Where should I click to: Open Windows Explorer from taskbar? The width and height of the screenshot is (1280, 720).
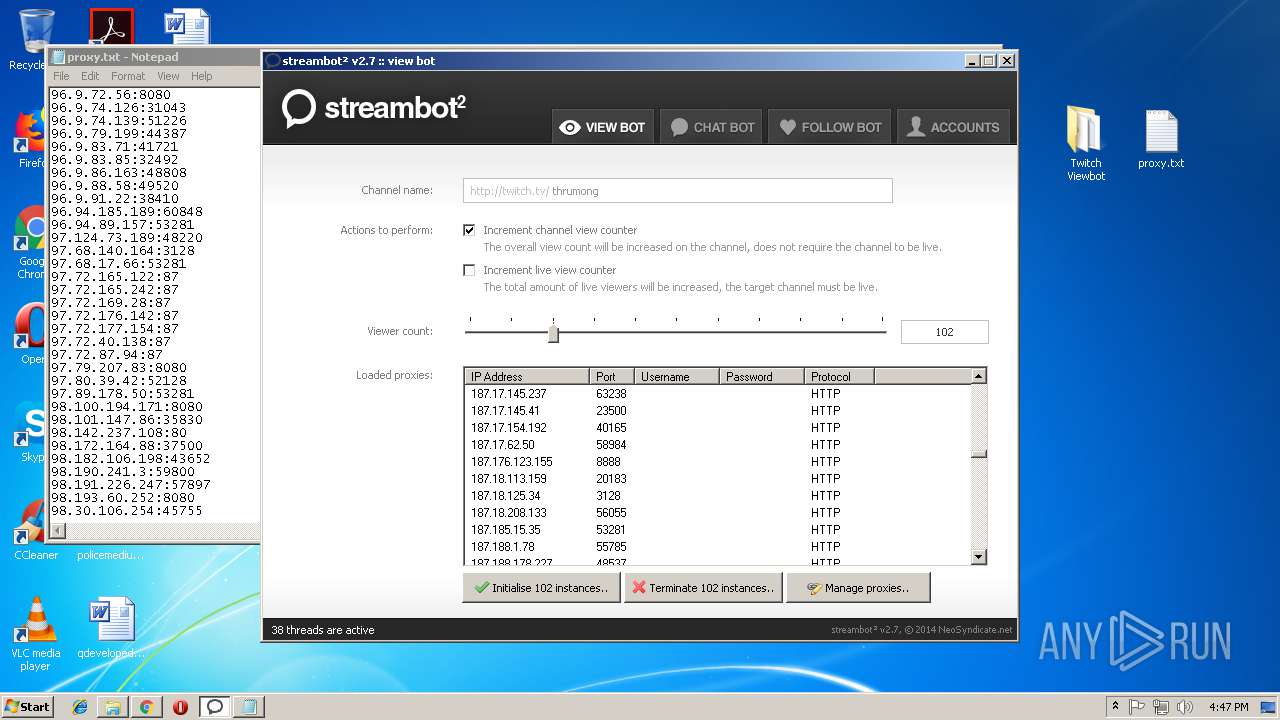tap(113, 707)
